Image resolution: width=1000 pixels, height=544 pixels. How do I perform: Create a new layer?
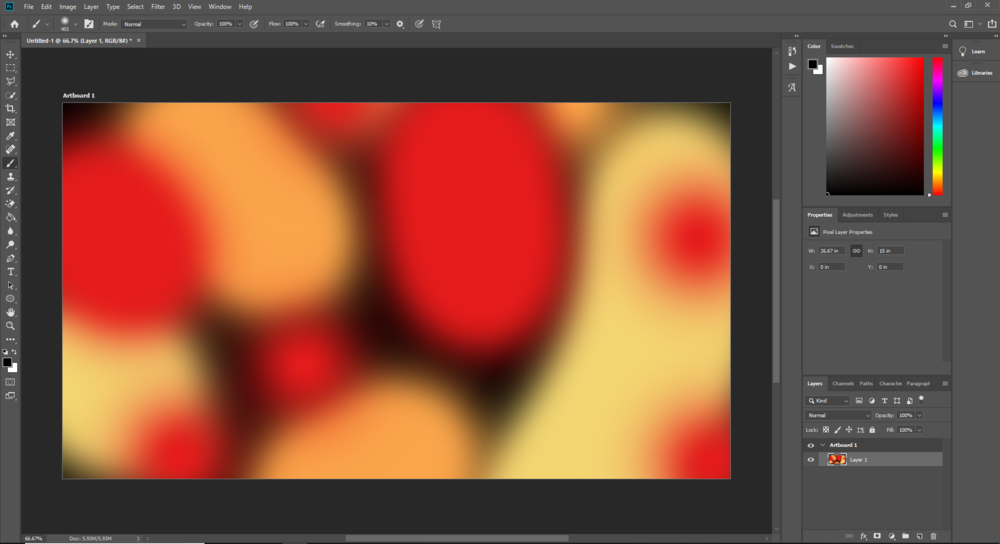pyautogui.click(x=919, y=536)
